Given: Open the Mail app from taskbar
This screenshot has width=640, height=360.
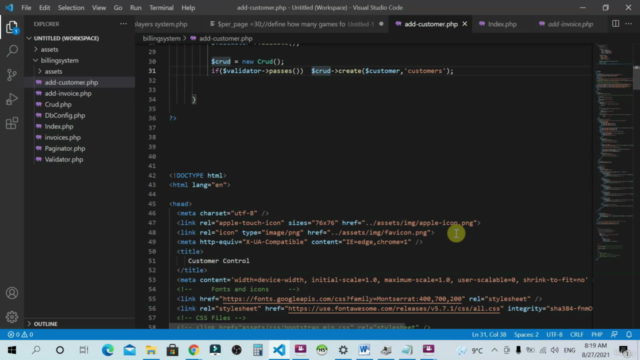Looking at the screenshot, I should pyautogui.click(x=129, y=350).
